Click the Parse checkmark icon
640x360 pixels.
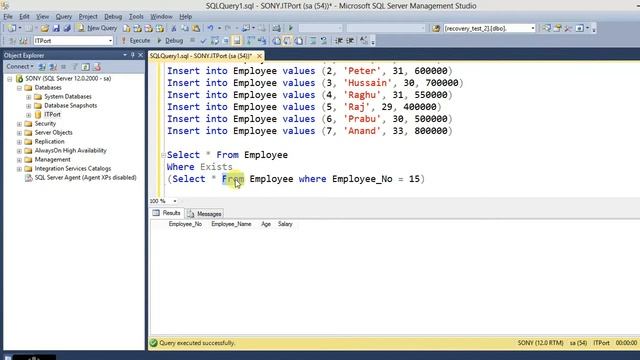click(203, 40)
